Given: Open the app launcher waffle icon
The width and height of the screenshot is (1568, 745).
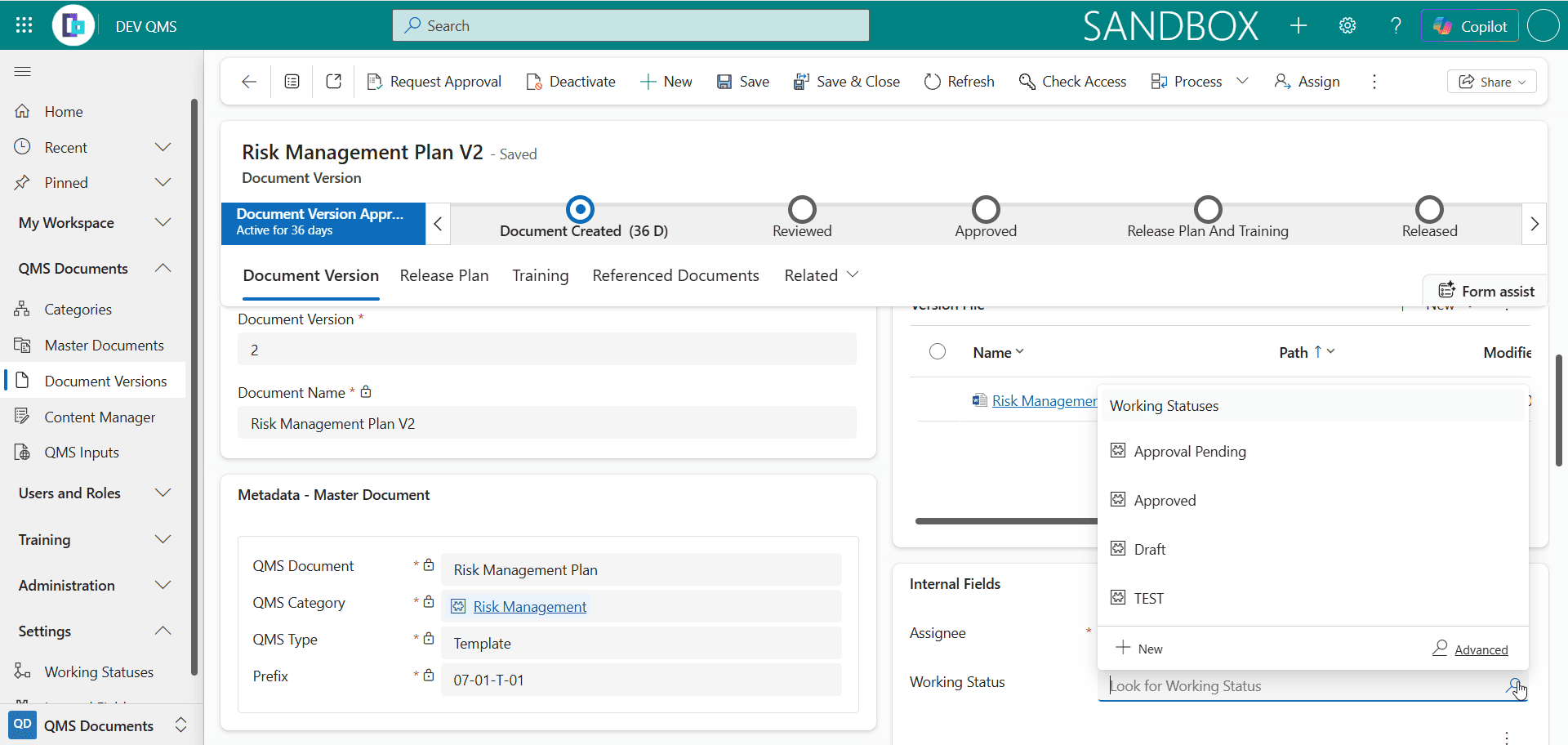Looking at the screenshot, I should 24,25.
